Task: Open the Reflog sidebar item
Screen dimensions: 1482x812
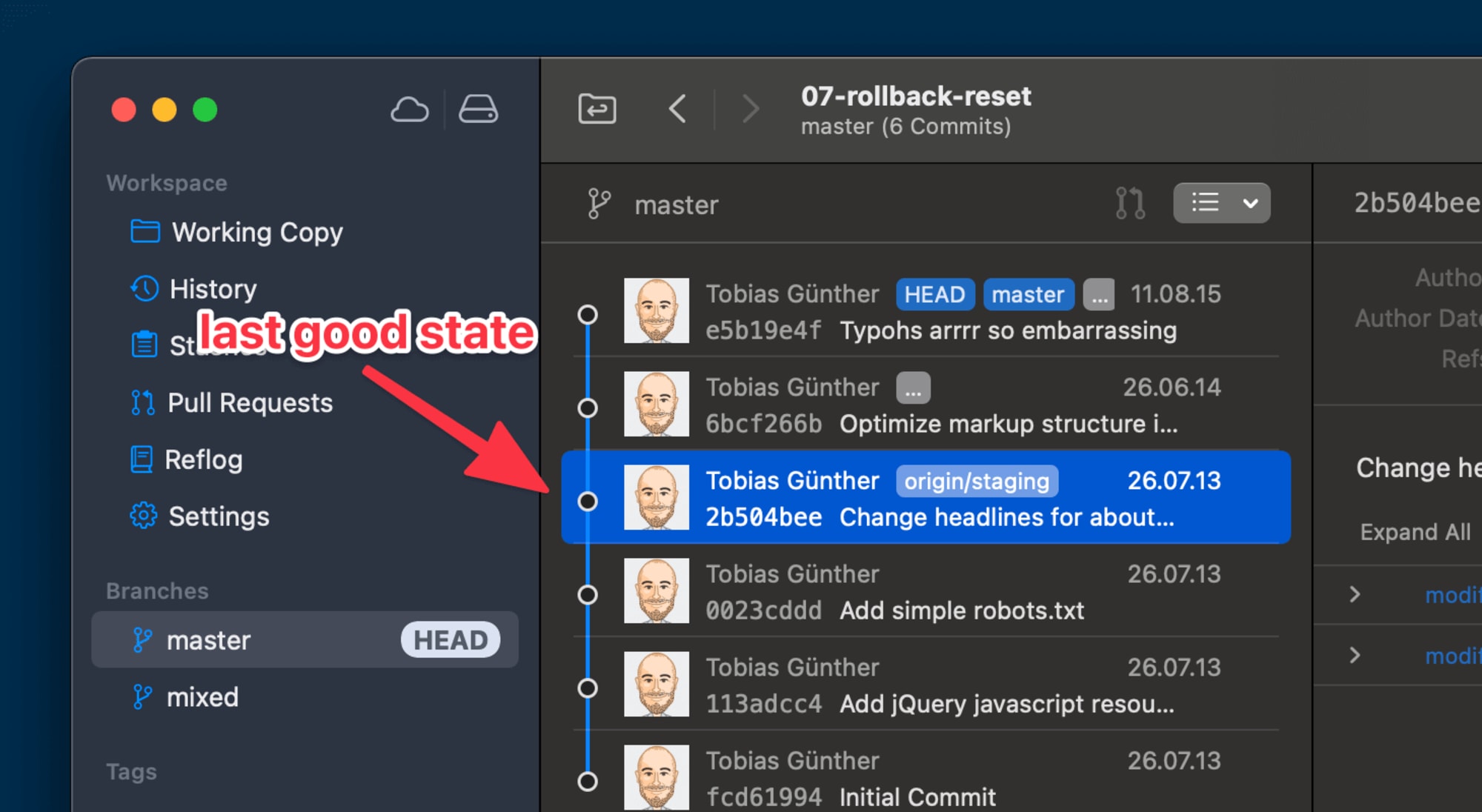Action: 203,460
